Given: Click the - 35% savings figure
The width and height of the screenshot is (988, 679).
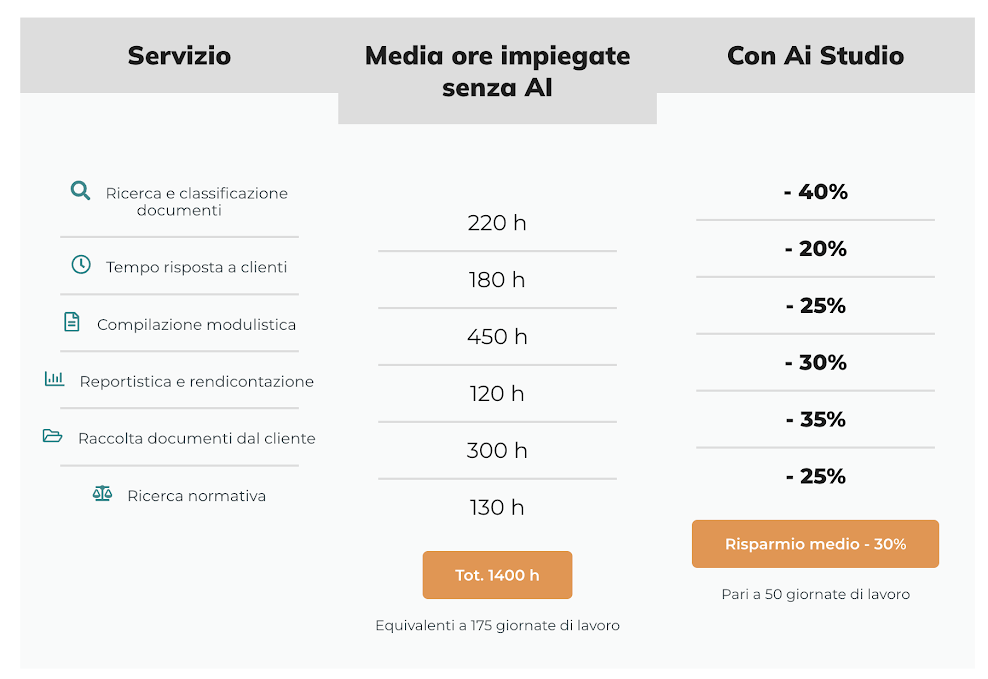Looking at the screenshot, I should pyautogui.click(x=815, y=420).
